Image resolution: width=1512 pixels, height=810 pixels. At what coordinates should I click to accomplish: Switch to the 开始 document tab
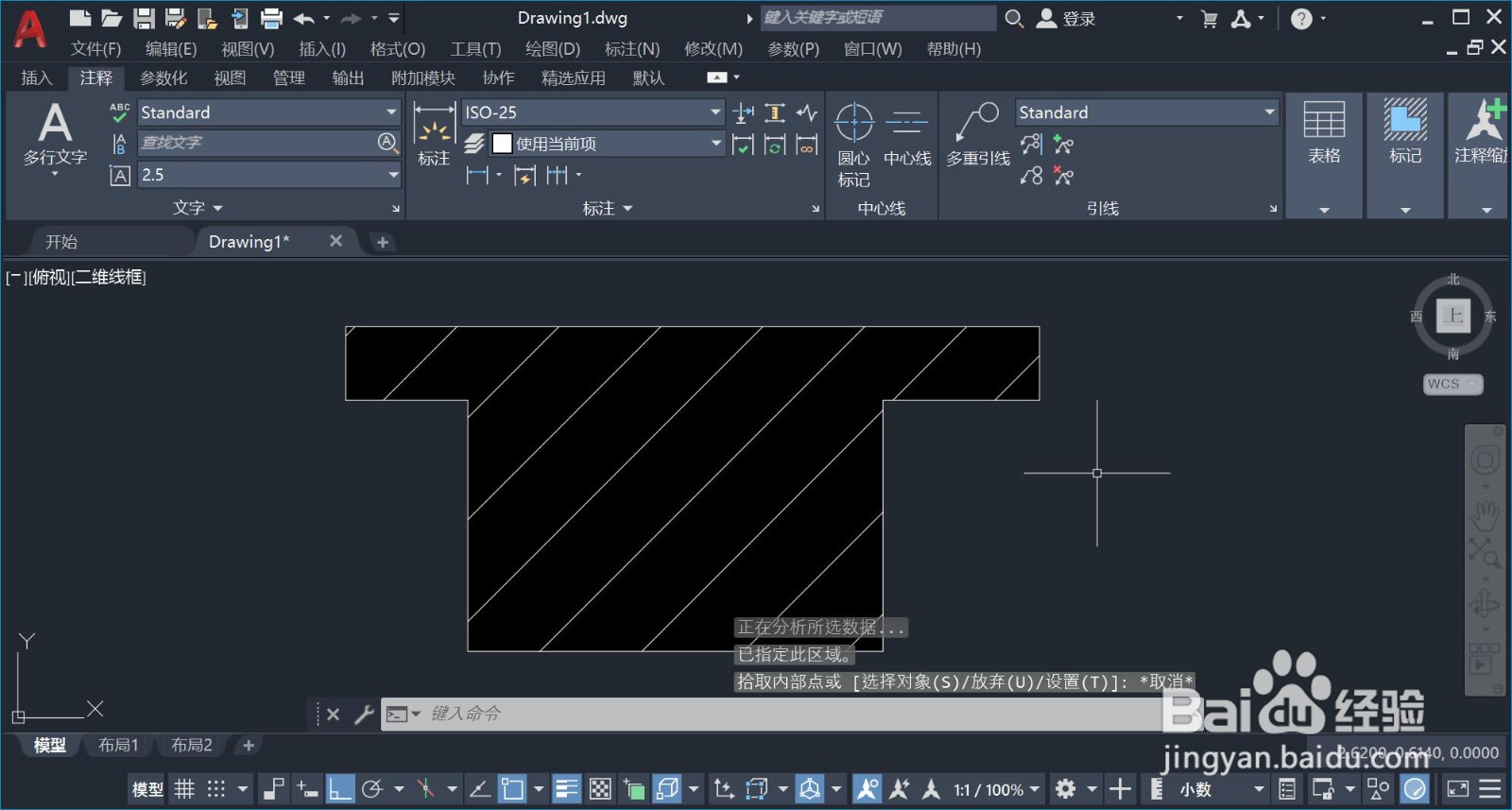coord(61,242)
